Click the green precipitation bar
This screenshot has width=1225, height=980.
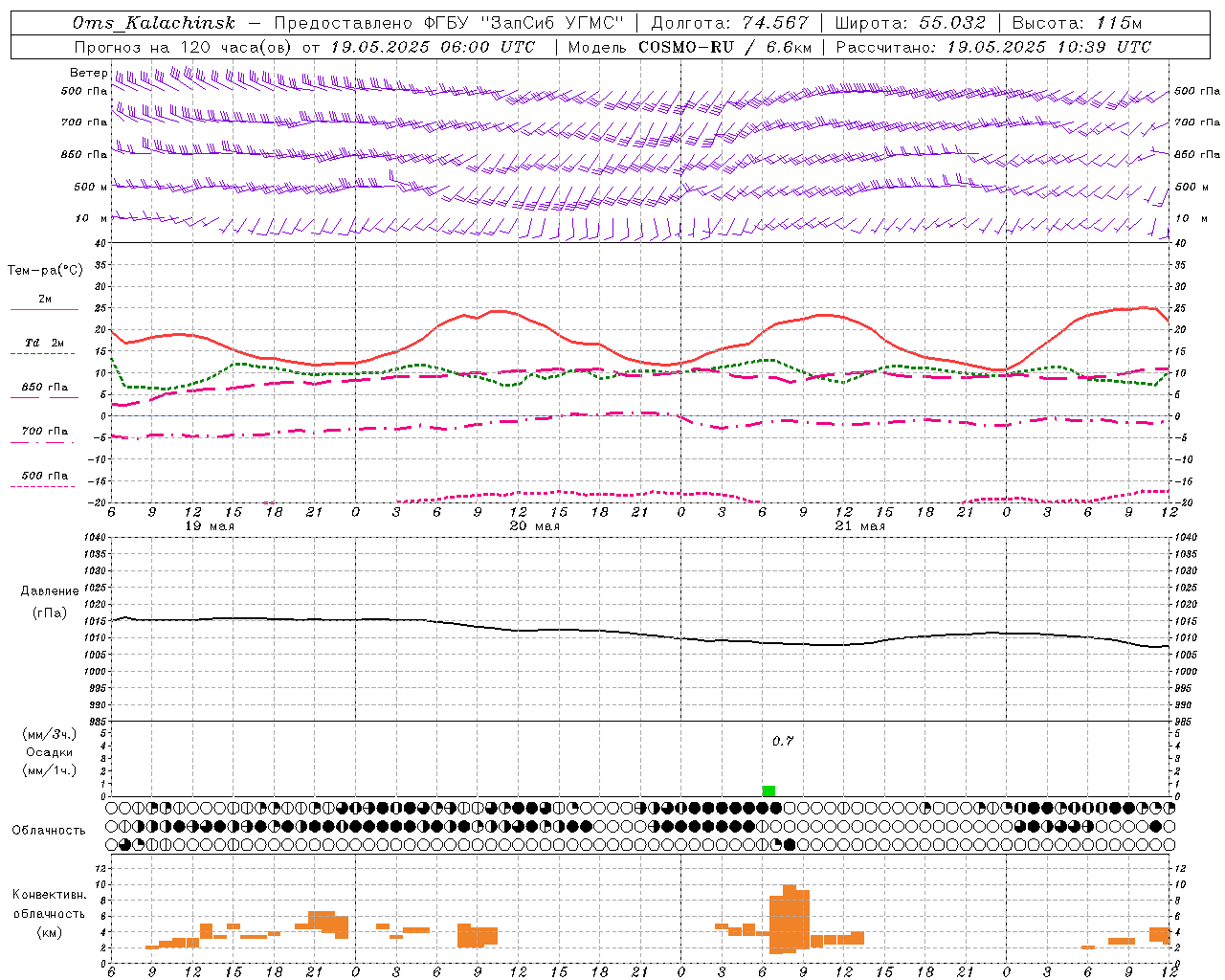point(768,791)
